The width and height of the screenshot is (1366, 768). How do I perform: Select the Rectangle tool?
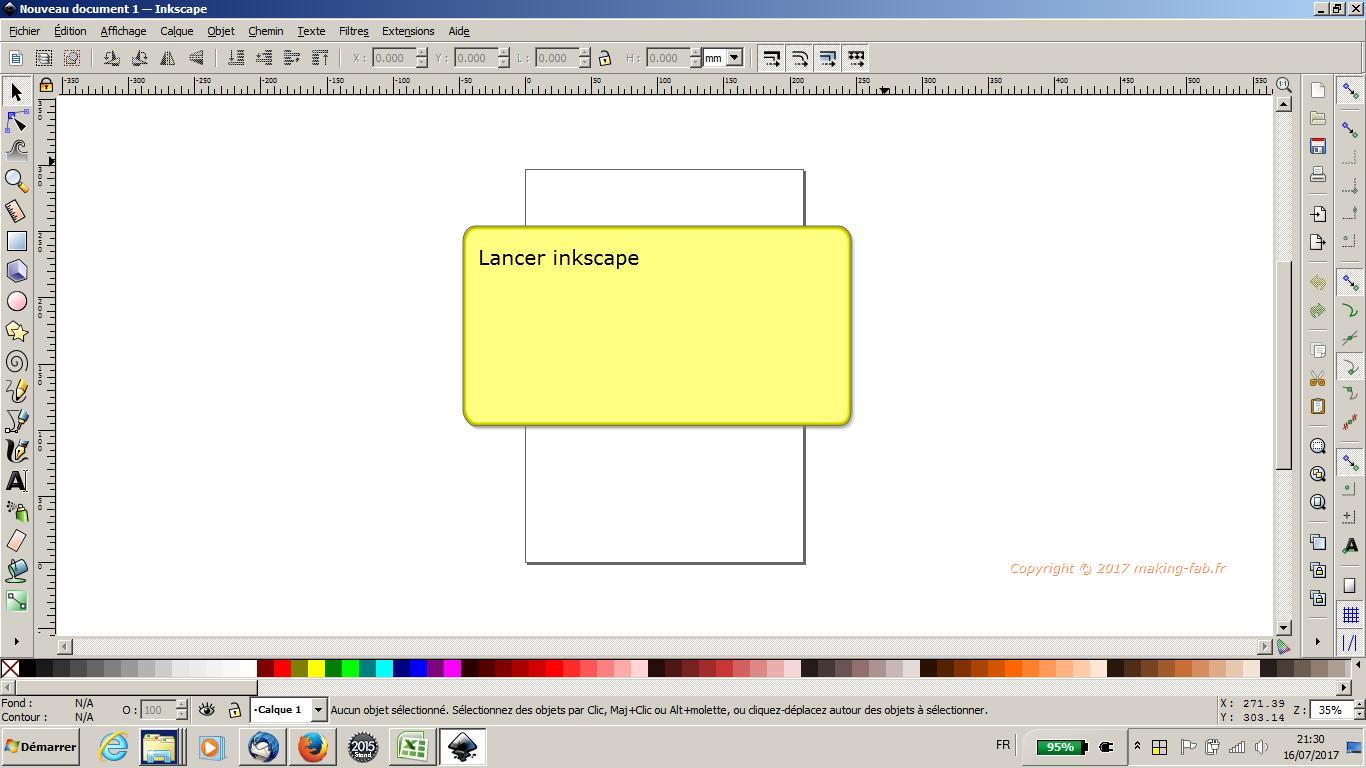click(16, 241)
